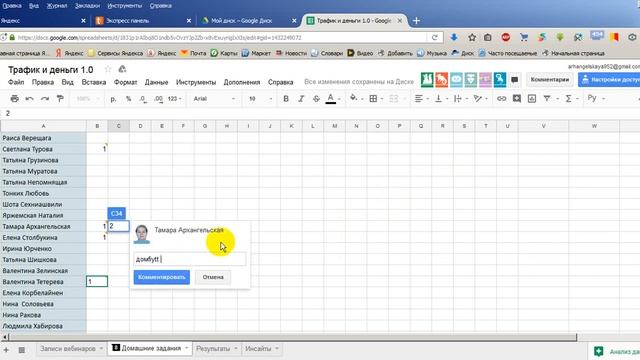Open the borders dropdown

click(x=375, y=99)
